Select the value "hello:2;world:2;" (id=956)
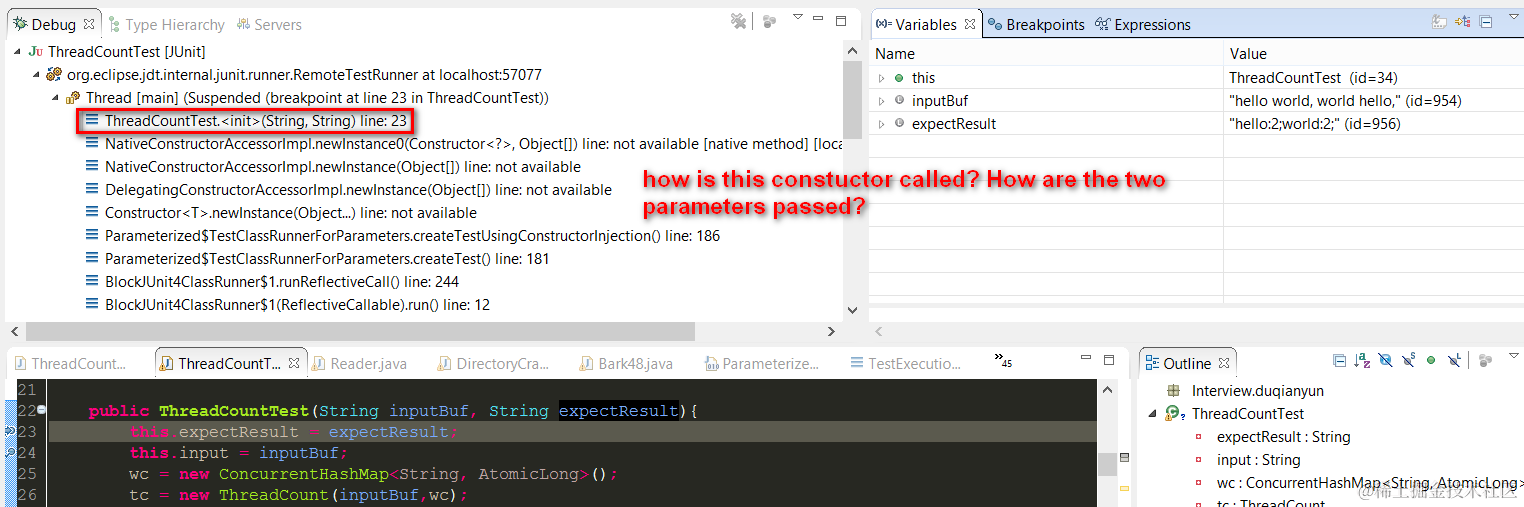The width and height of the screenshot is (1524, 507). click(1314, 123)
